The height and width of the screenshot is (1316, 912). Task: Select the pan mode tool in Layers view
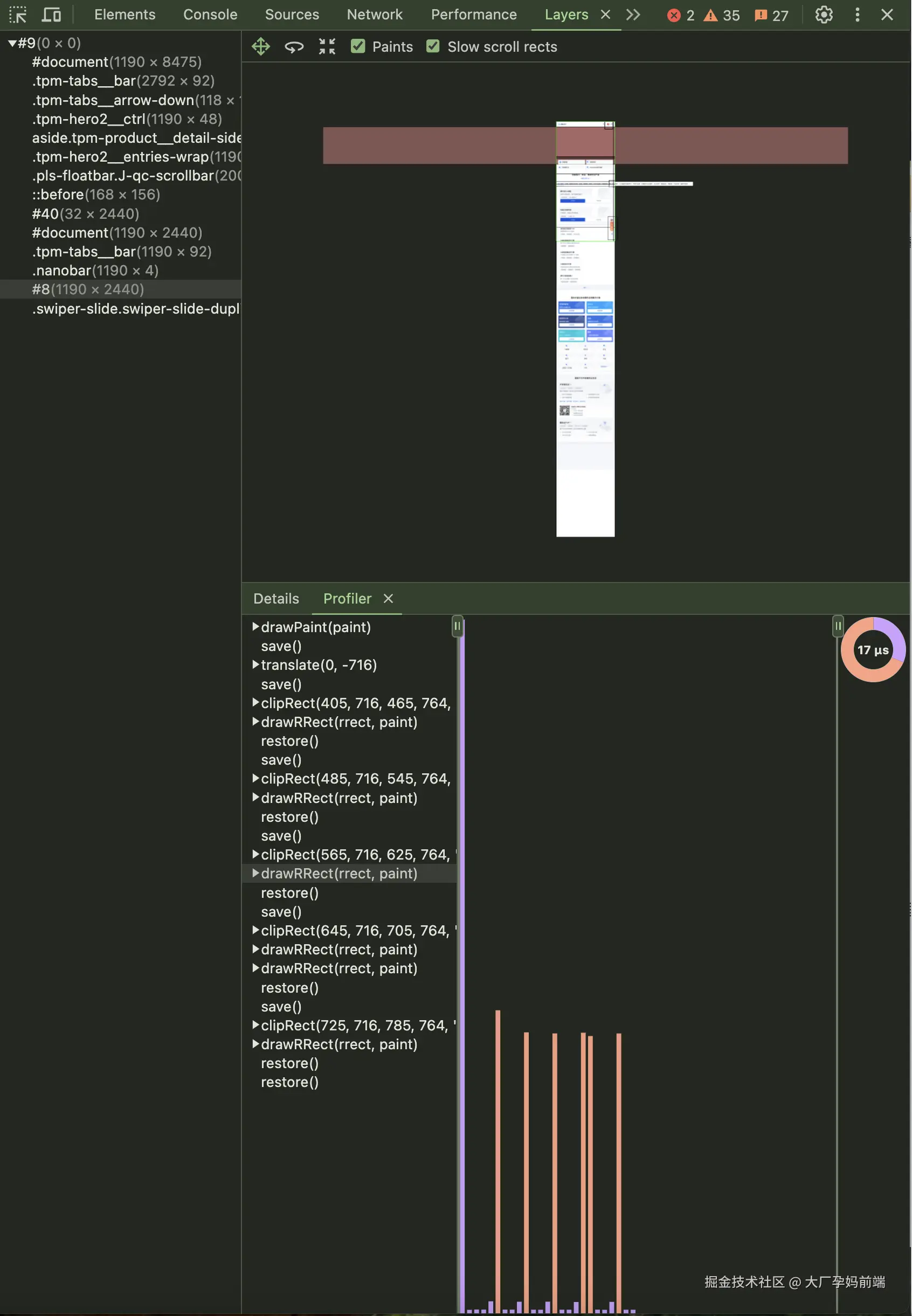260,46
